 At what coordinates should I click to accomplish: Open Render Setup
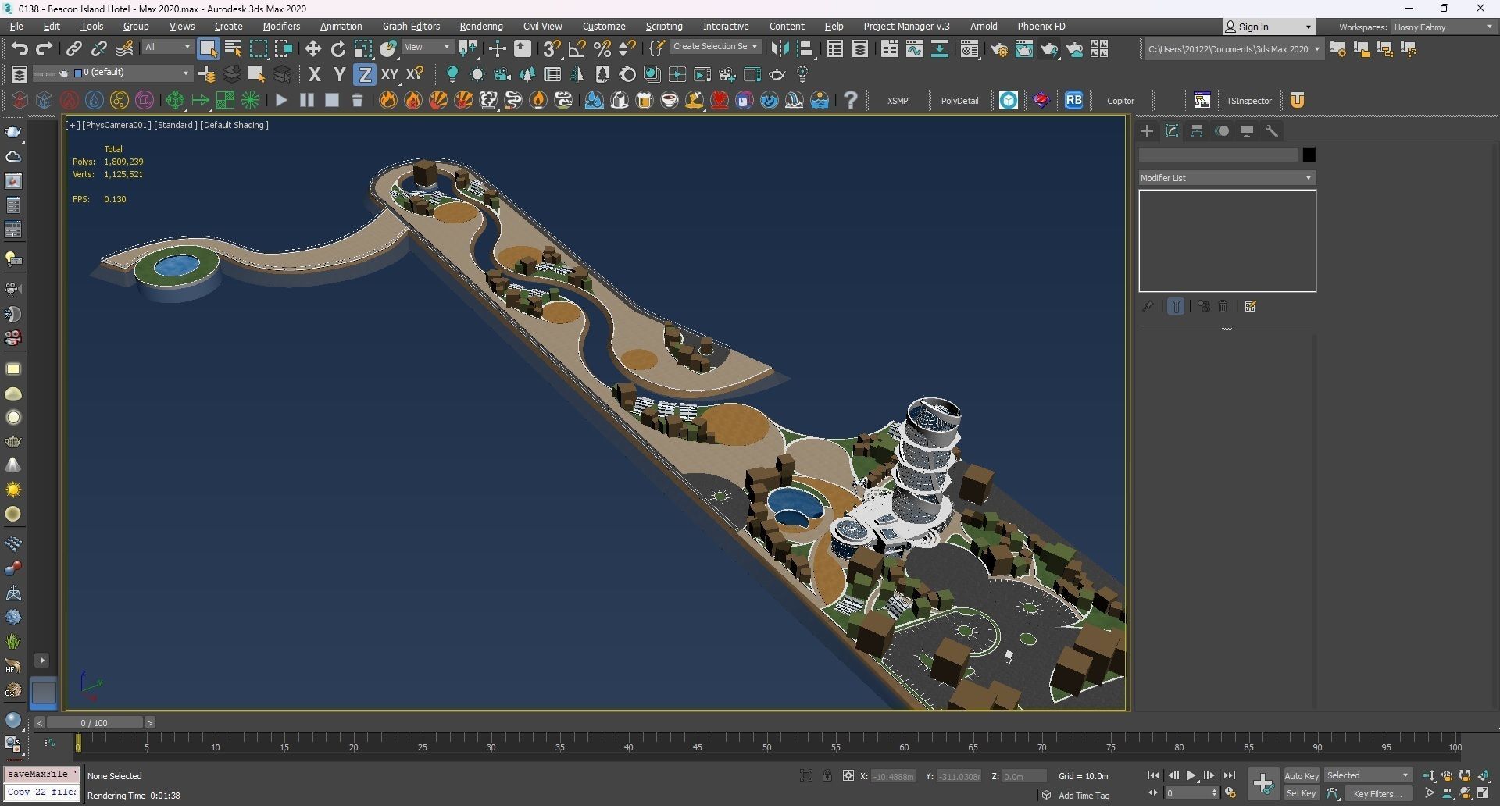[x=999, y=49]
